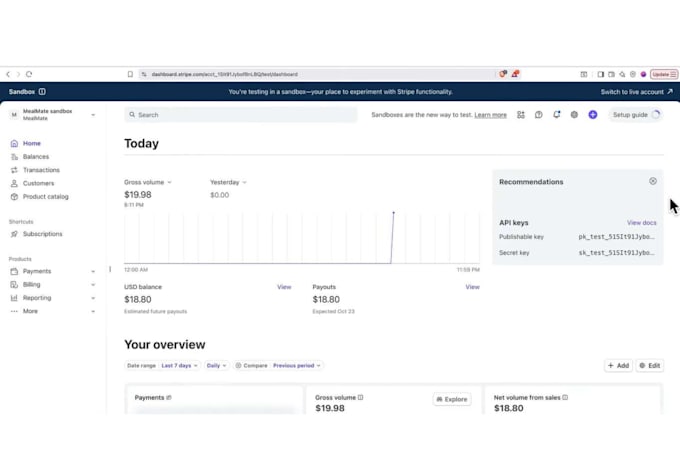Click the Product catalog box icon
Viewport: 680px width, 459px height.
tap(14, 197)
